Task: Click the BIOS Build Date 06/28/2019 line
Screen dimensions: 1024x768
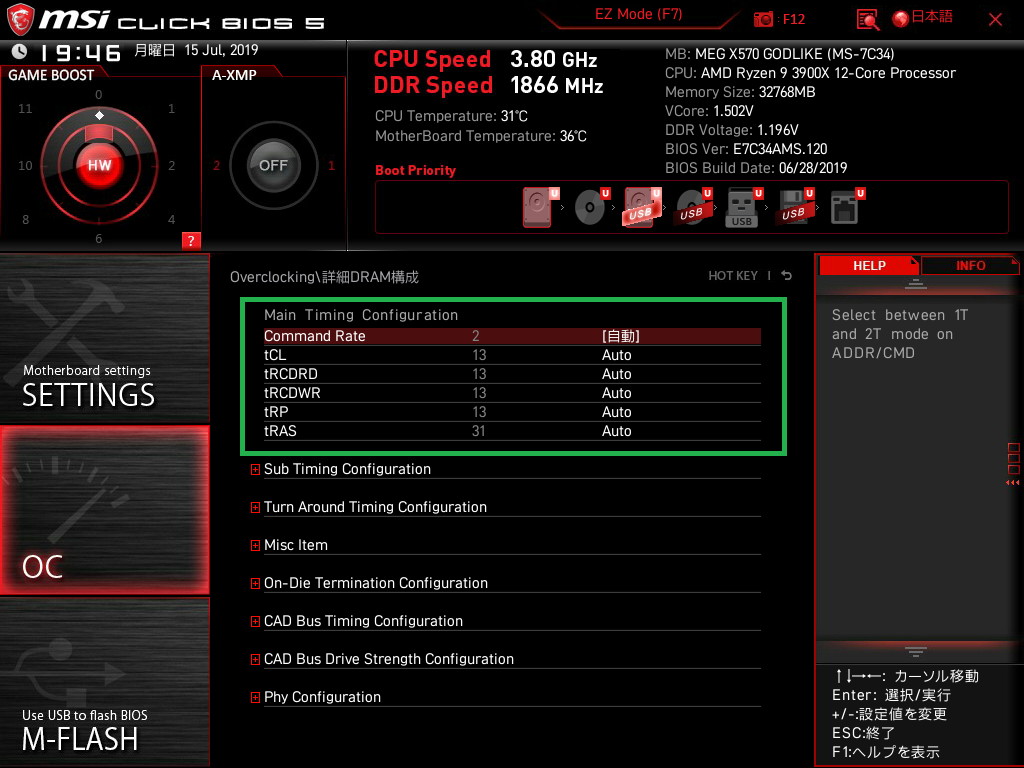Action: (x=756, y=168)
